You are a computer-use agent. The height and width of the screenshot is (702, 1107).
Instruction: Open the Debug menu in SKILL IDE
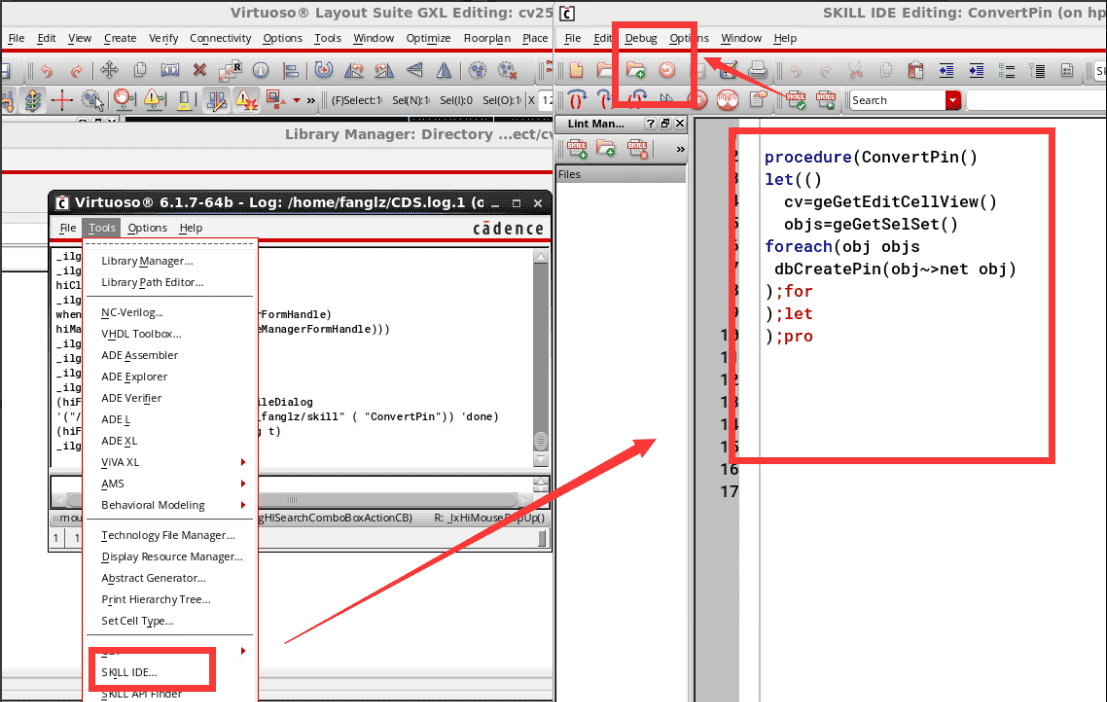click(641, 38)
